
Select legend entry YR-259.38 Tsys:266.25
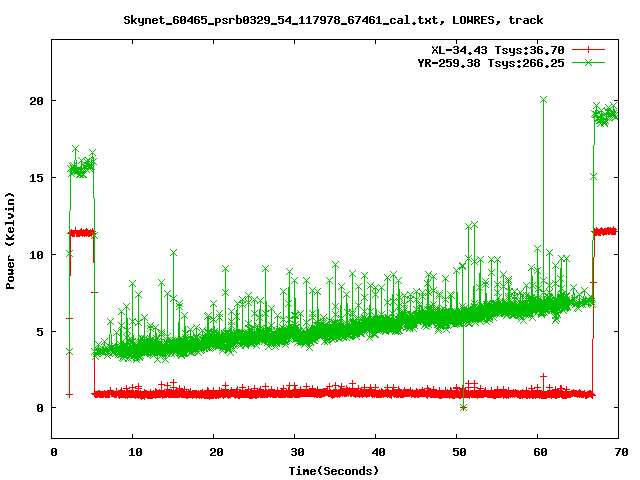[x=491, y=63]
